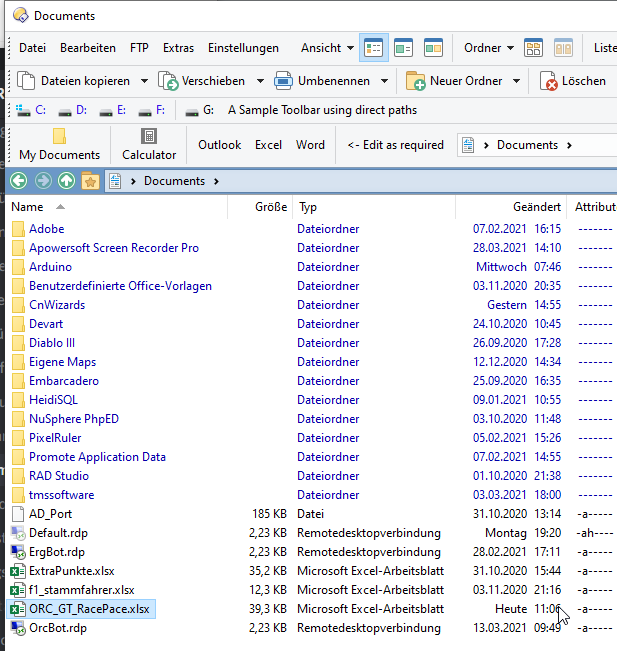Open the favorites star folder icon
The image size is (617, 651).
pos(90,181)
